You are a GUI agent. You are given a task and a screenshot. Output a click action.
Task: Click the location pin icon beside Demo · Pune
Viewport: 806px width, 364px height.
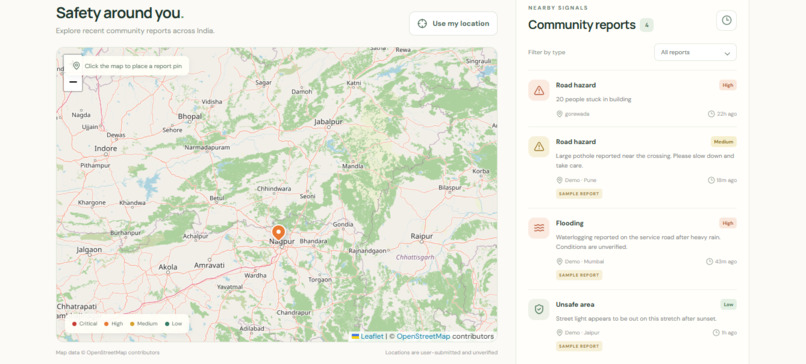[559, 180]
